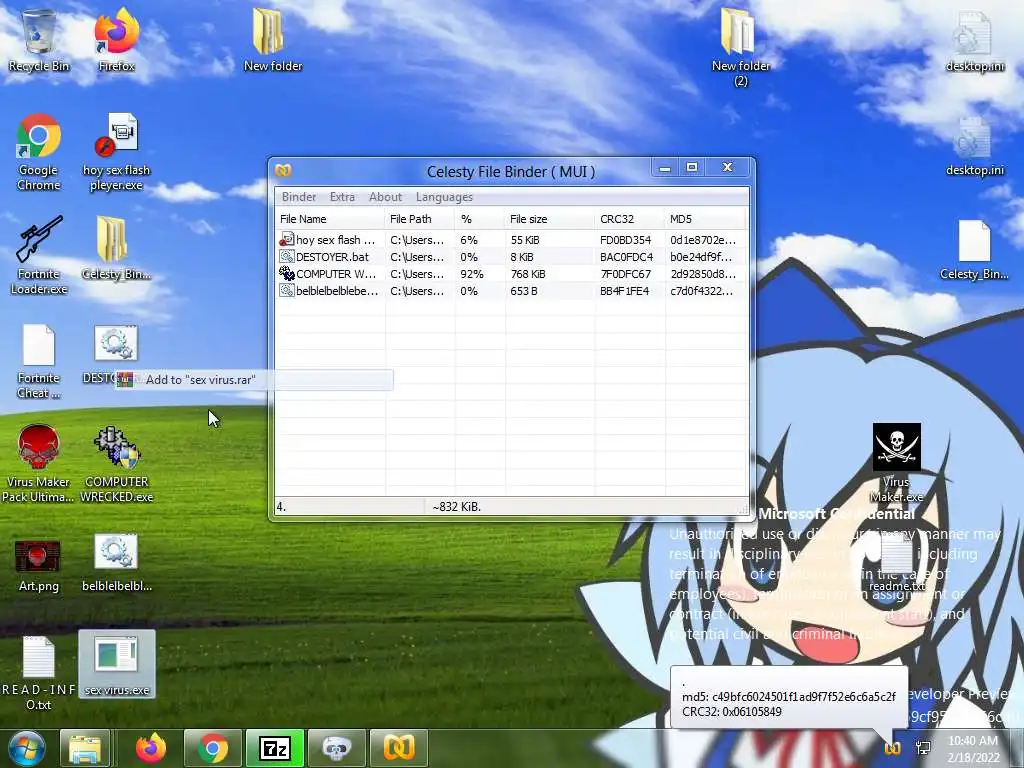
Task: Sort by the MD5 column header
Action: [705, 219]
